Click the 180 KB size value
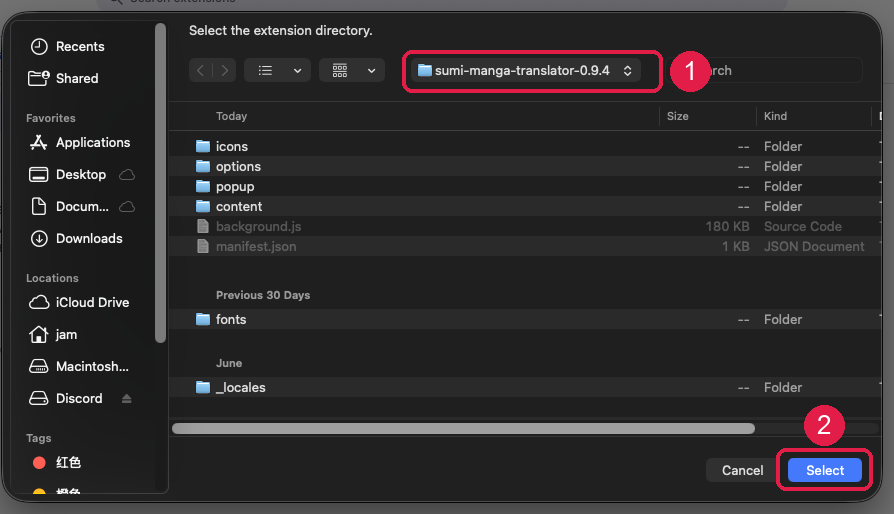The height and width of the screenshot is (514, 894). point(728,226)
